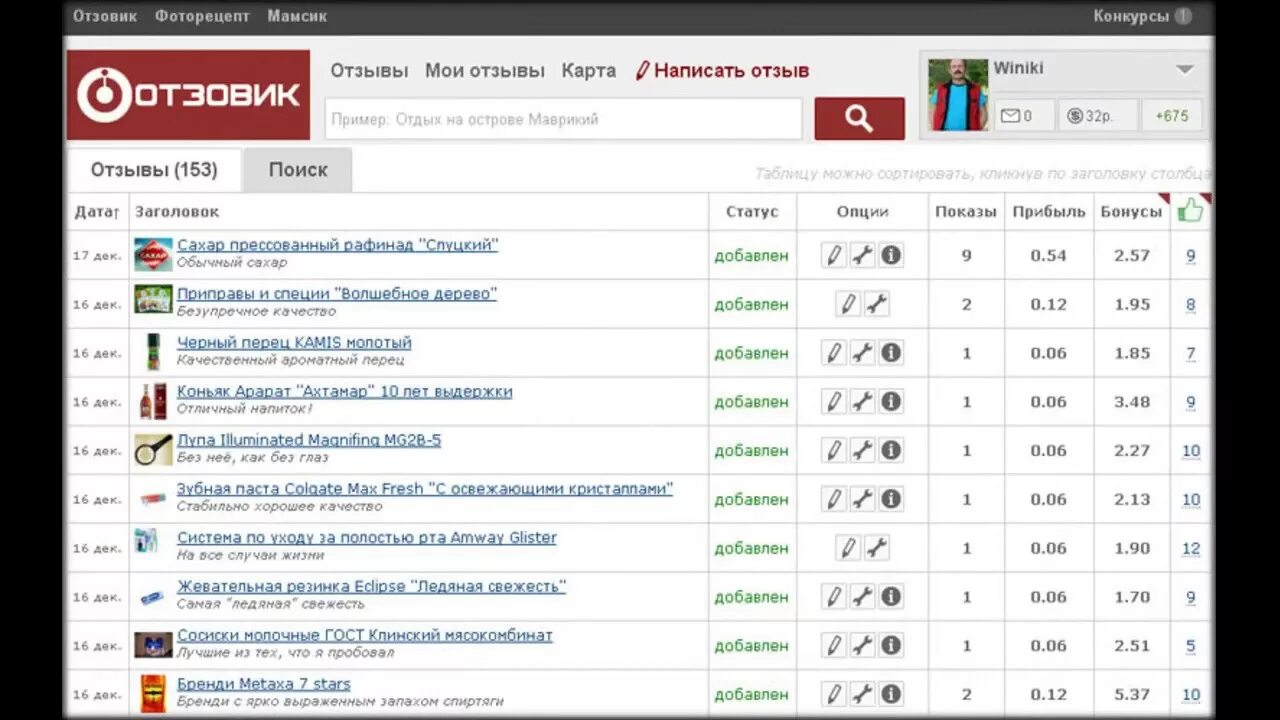Click in the search input field

(x=564, y=119)
